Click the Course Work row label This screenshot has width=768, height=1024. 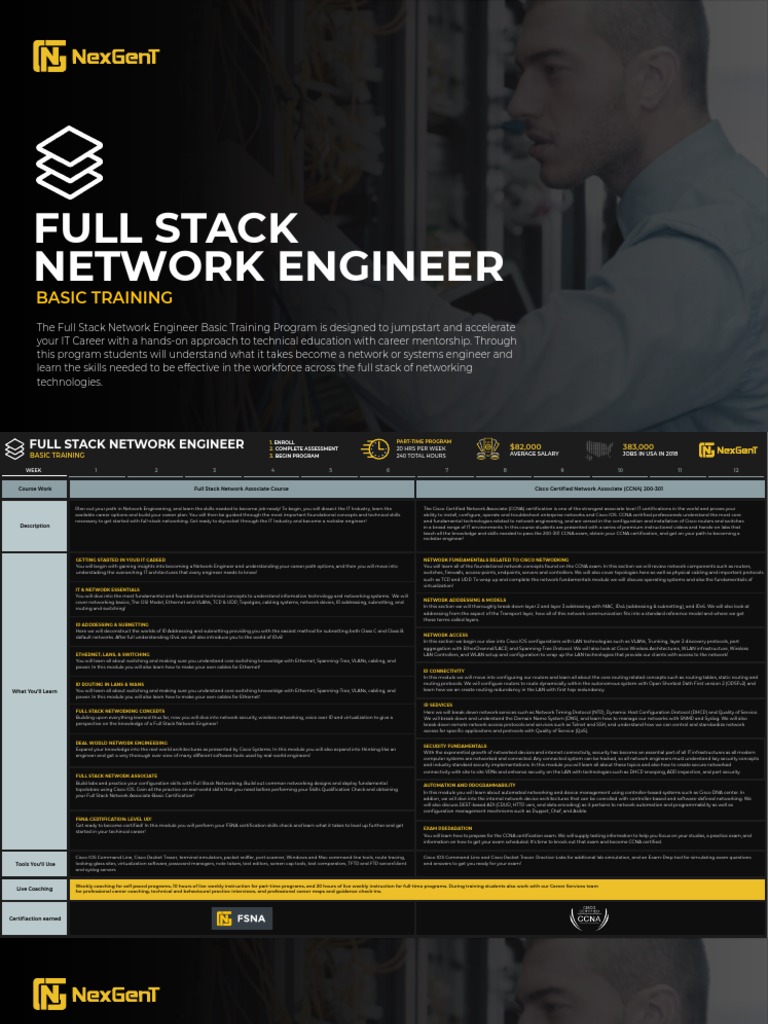click(x=35, y=488)
